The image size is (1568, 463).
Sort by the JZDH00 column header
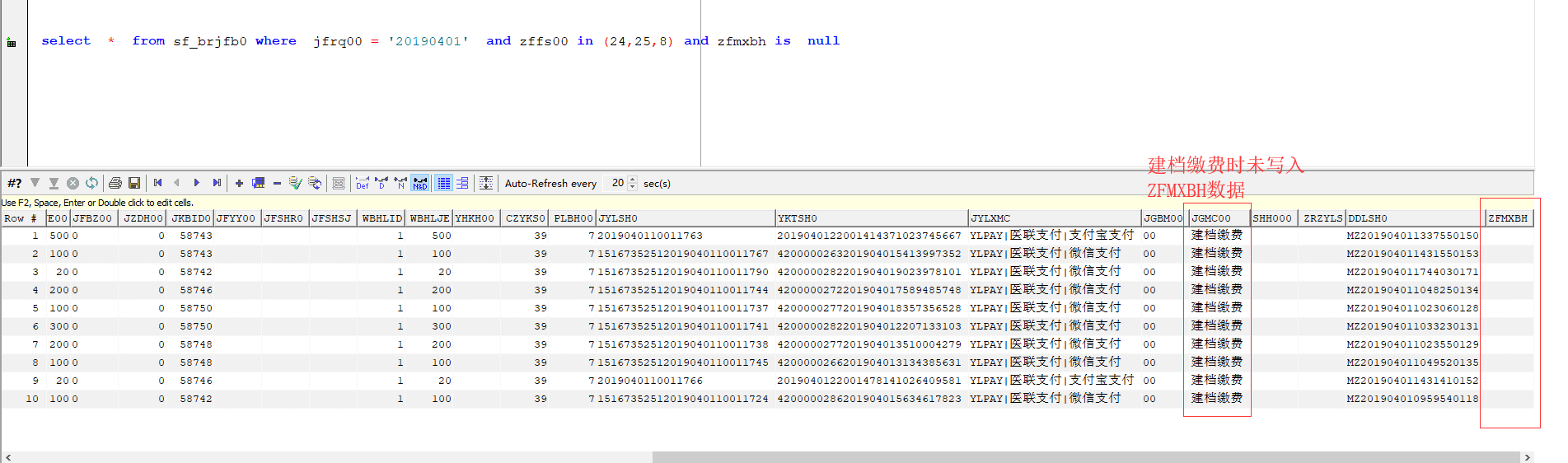pos(143,218)
